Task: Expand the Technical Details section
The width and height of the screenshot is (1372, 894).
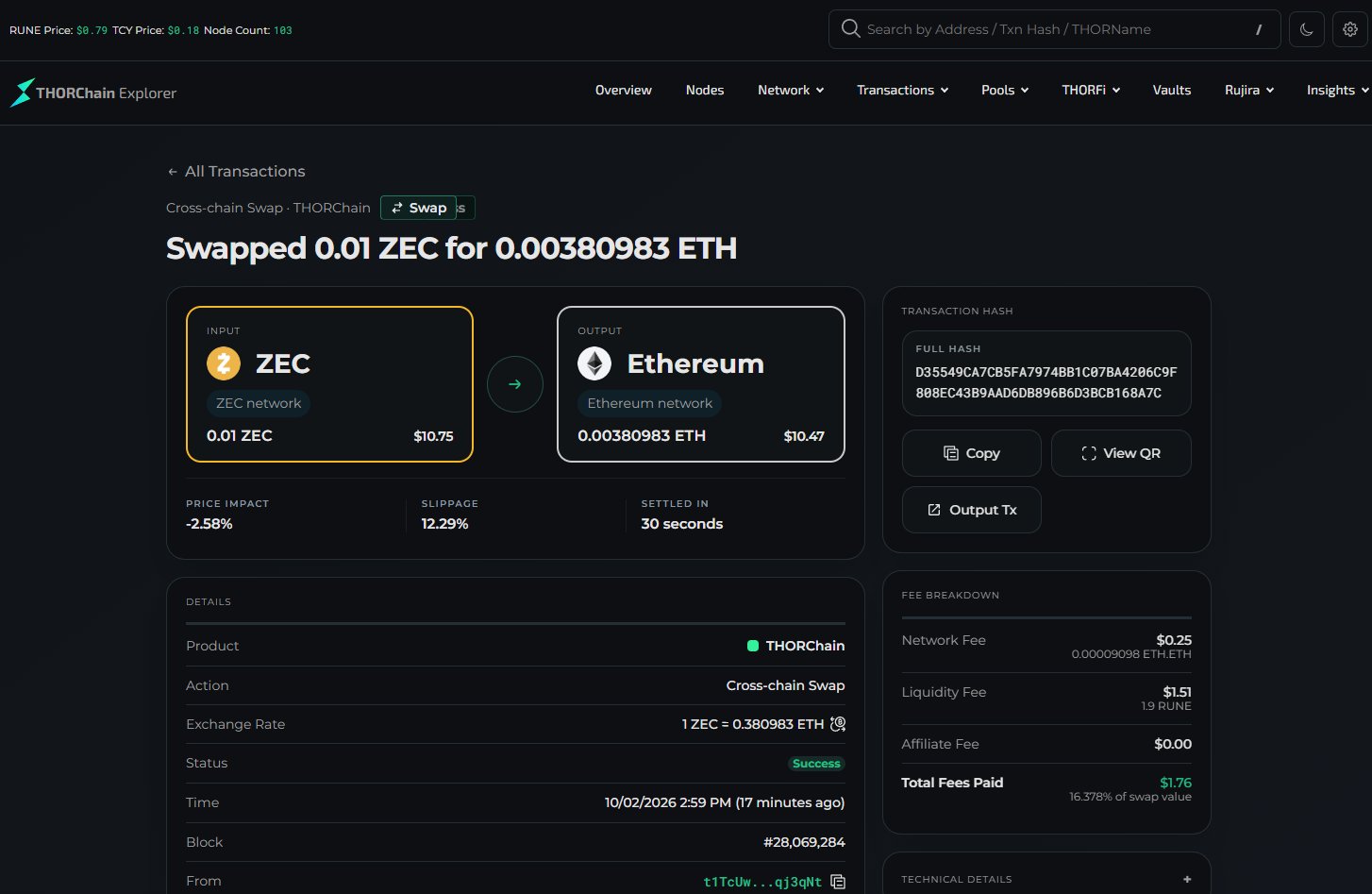Action: [x=1187, y=879]
